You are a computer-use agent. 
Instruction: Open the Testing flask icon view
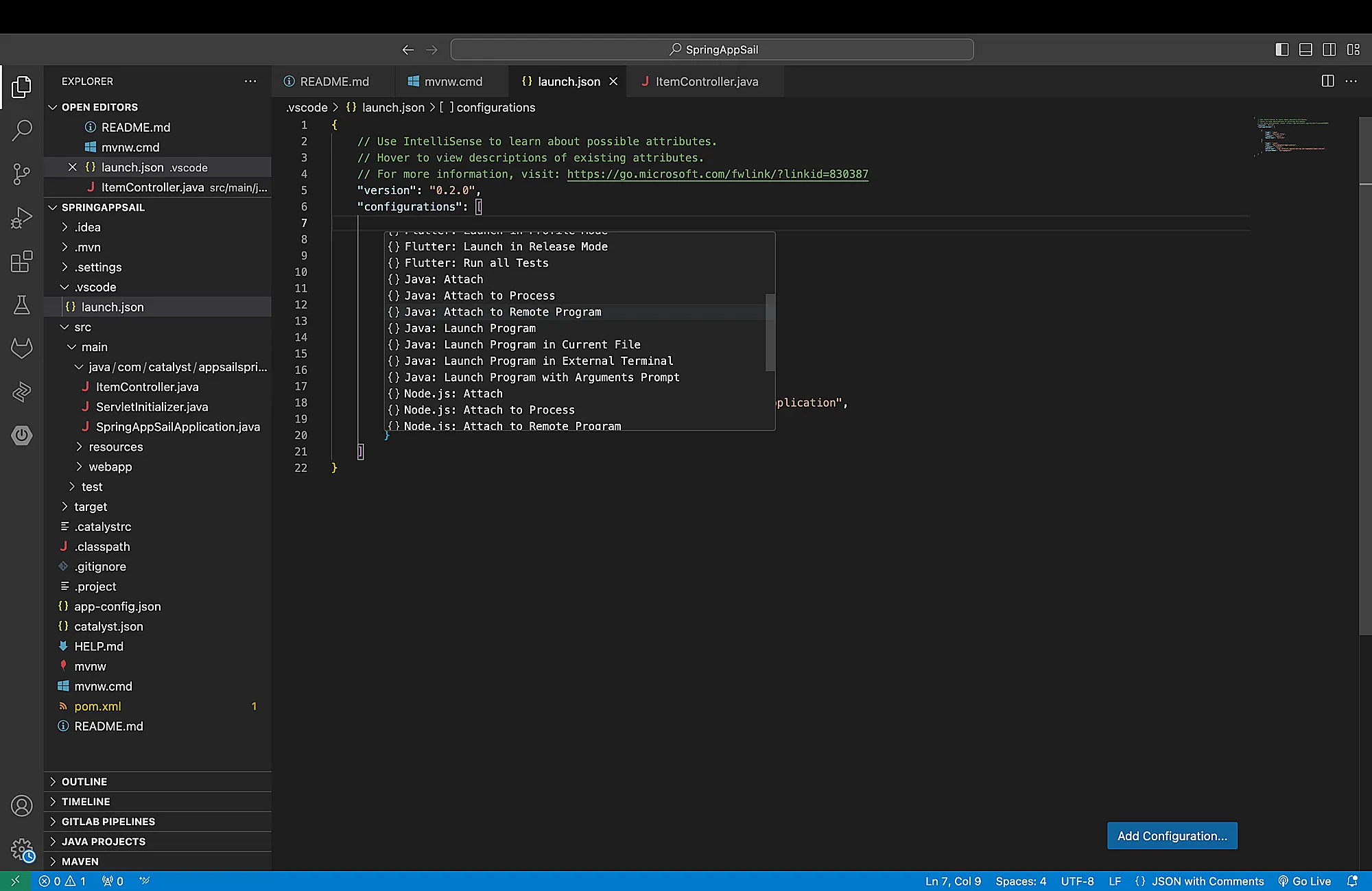pyautogui.click(x=22, y=305)
